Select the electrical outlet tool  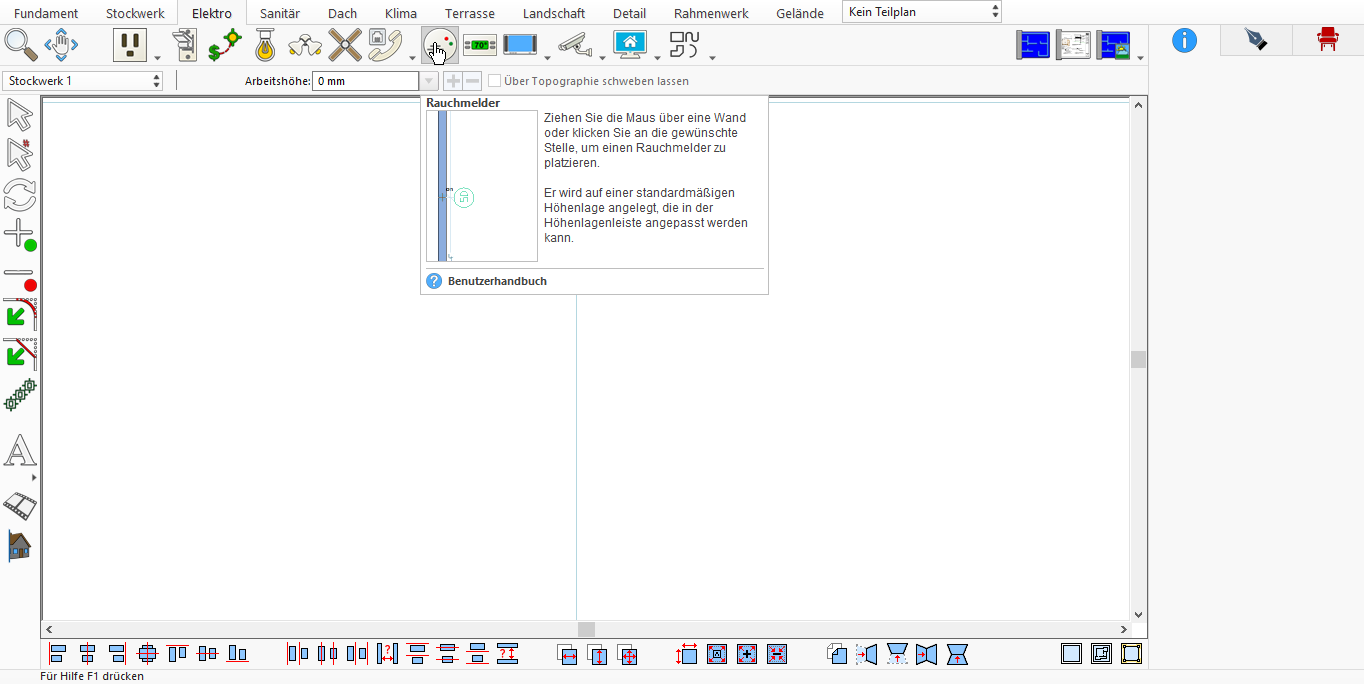[x=130, y=44]
